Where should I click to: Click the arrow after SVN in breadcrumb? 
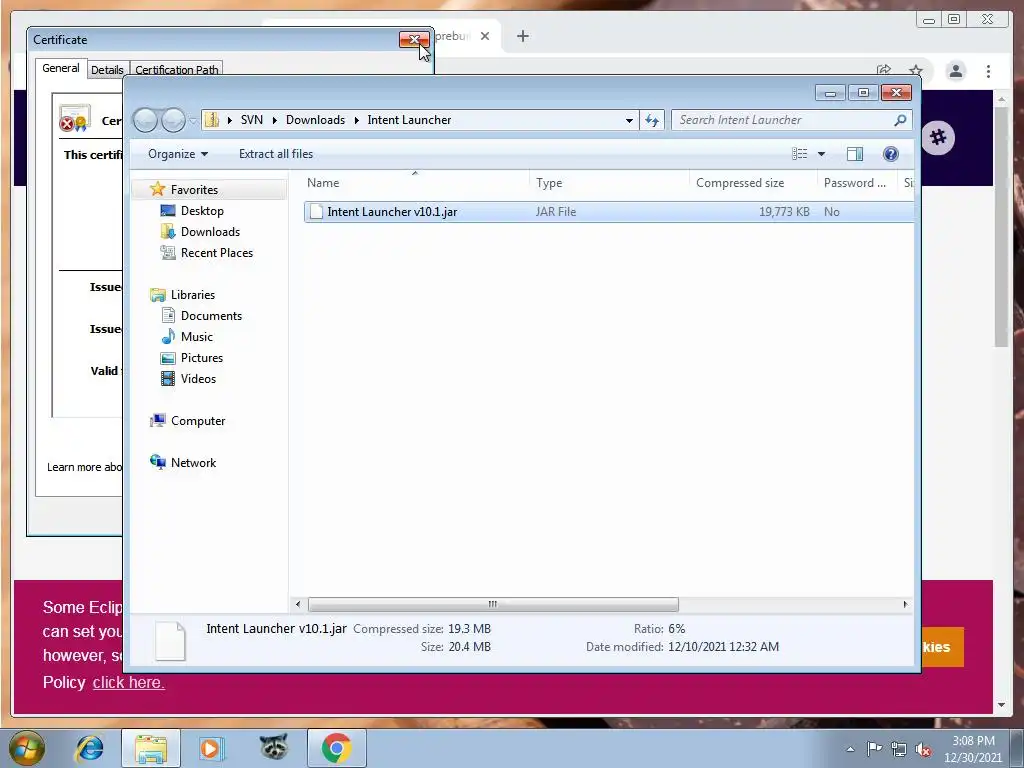(x=274, y=120)
